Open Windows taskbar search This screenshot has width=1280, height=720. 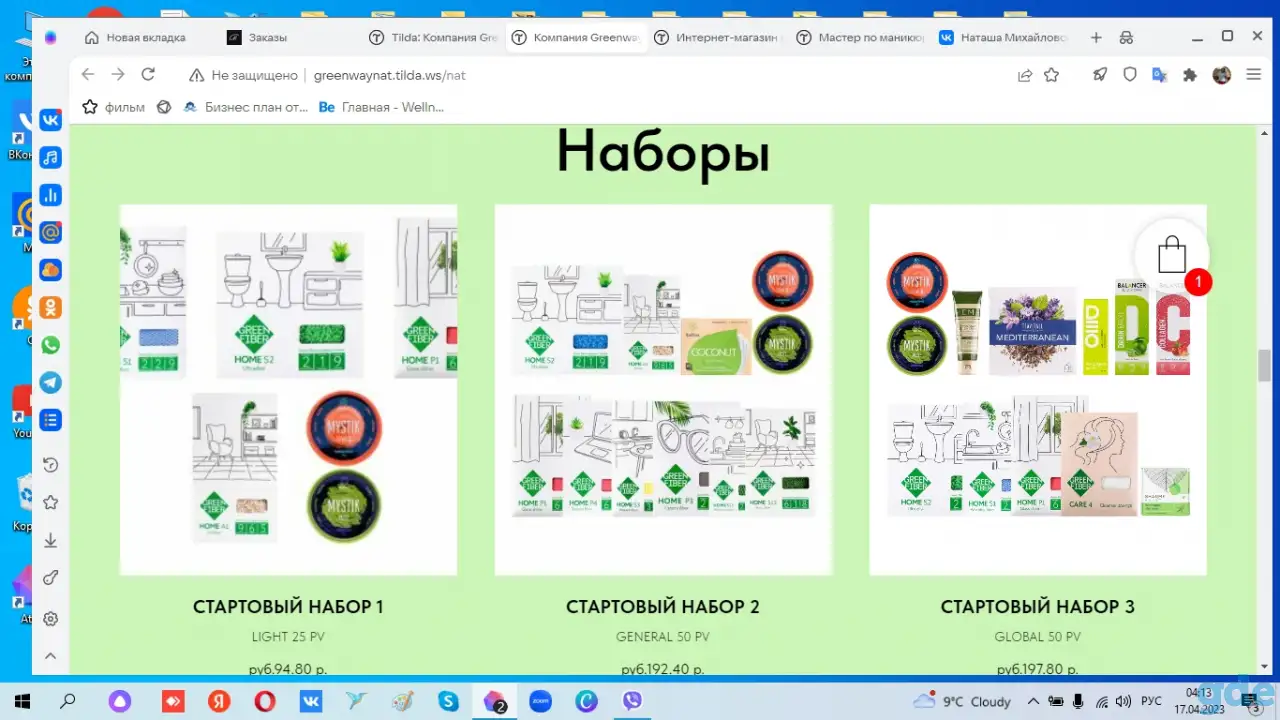[x=68, y=701]
